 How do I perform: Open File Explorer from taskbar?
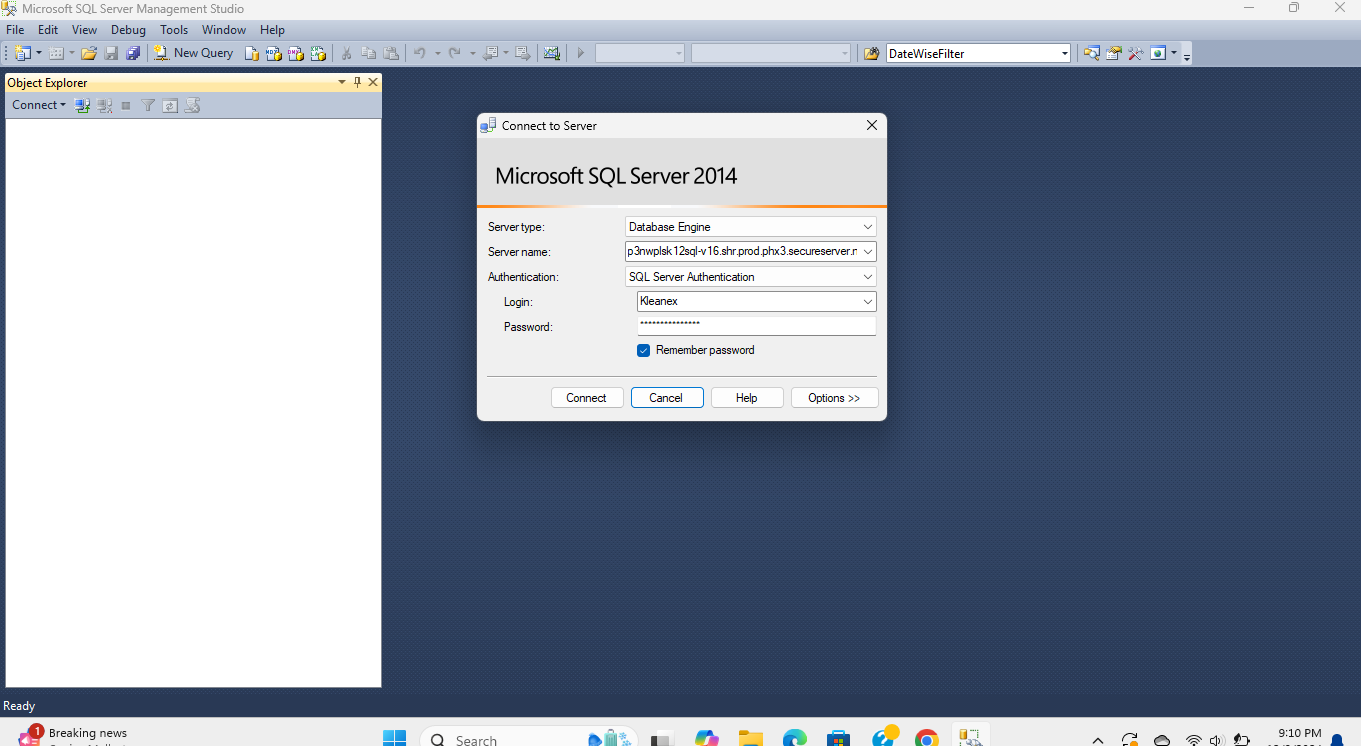pyautogui.click(x=750, y=738)
